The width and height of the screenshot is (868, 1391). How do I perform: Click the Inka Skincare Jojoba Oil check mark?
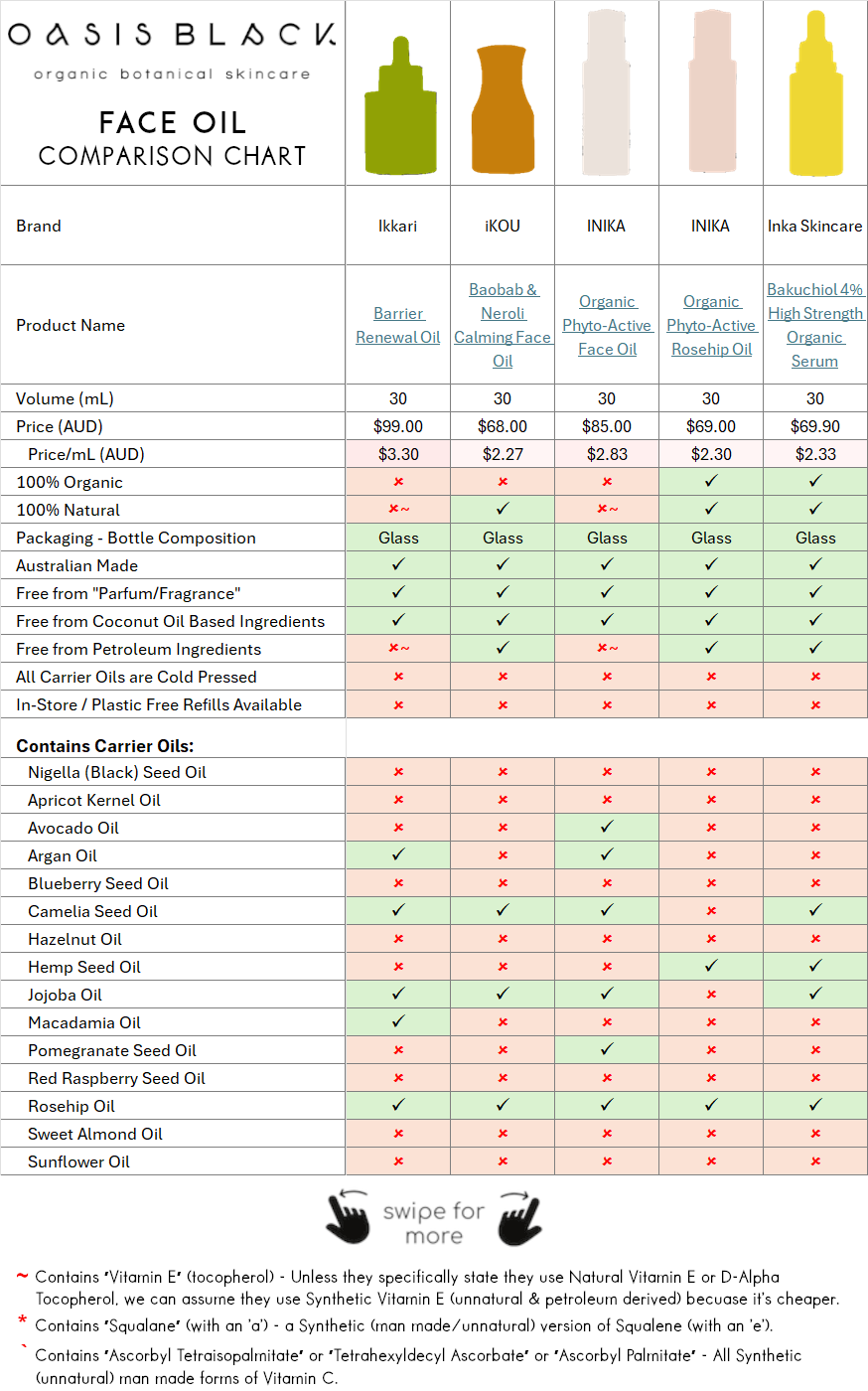coord(815,994)
